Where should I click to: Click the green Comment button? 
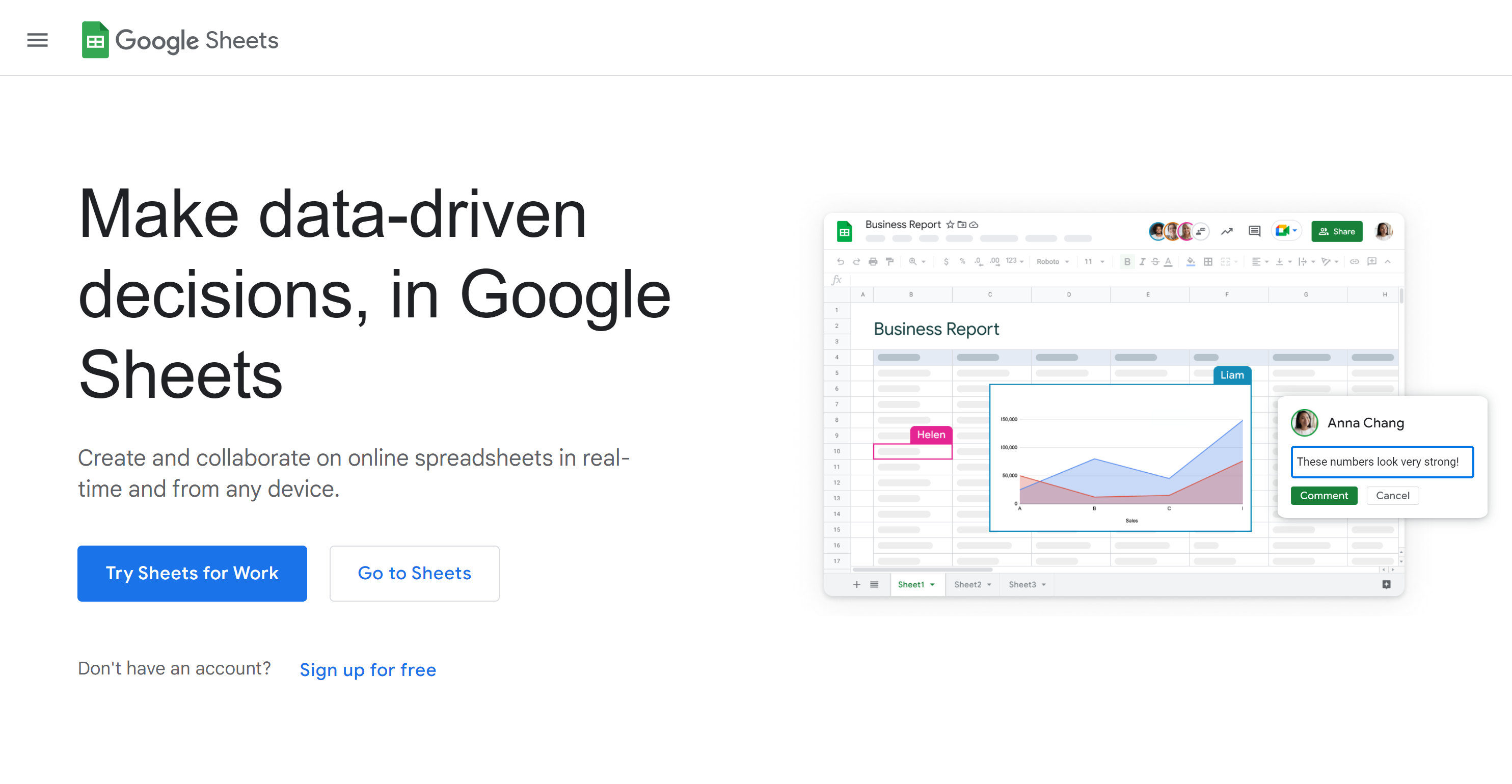click(1324, 495)
